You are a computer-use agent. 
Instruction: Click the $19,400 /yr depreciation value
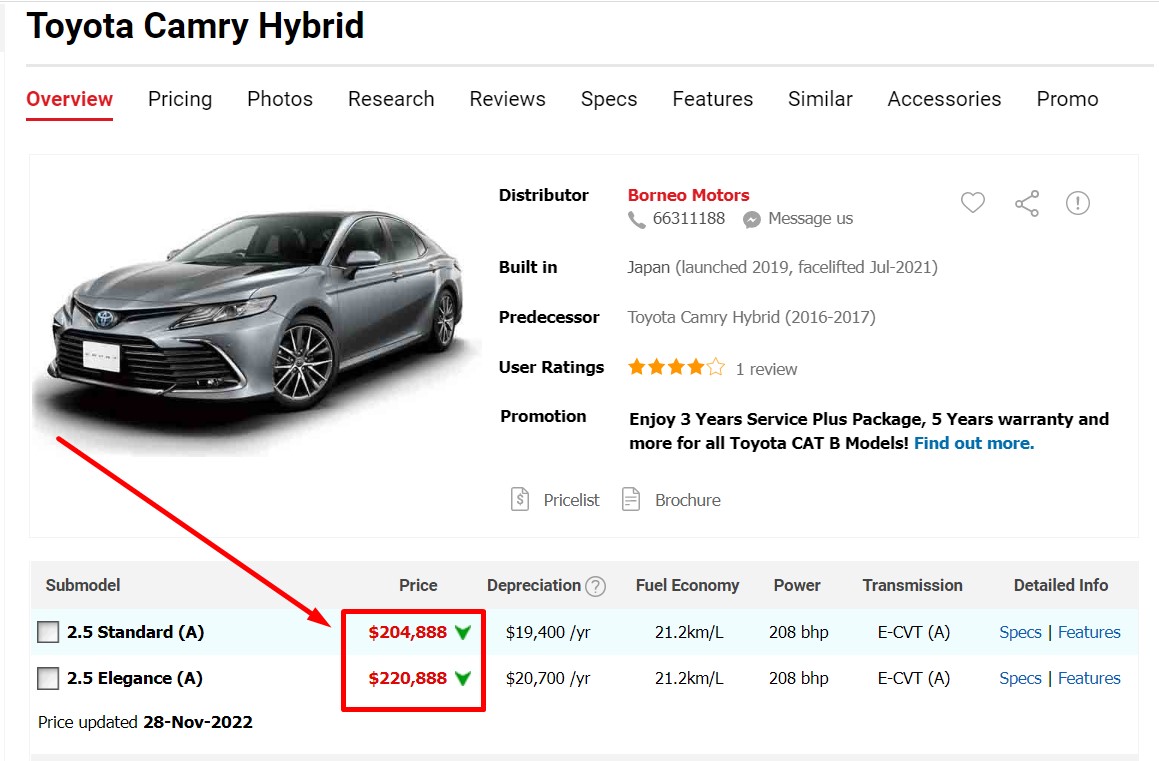click(548, 632)
